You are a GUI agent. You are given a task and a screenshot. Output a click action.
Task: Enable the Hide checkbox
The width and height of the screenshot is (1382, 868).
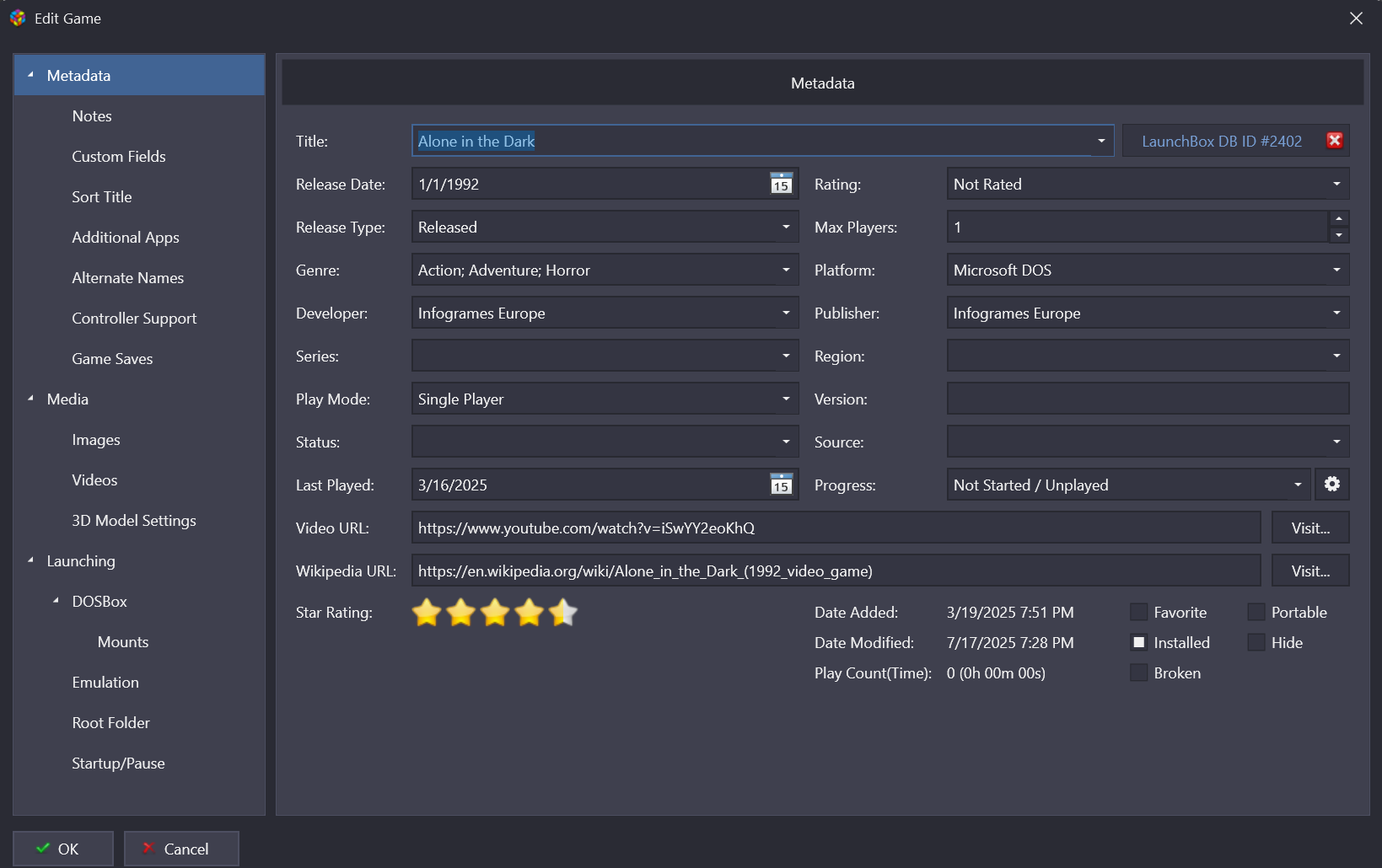[x=1256, y=642]
